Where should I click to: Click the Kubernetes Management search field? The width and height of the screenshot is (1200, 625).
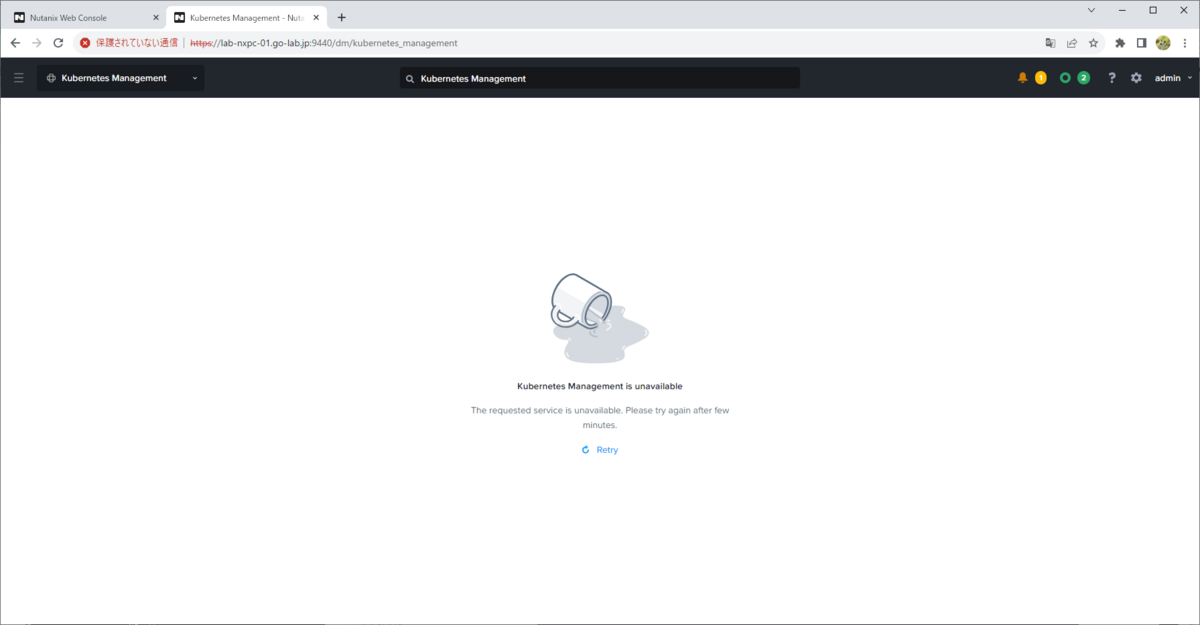pyautogui.click(x=600, y=78)
